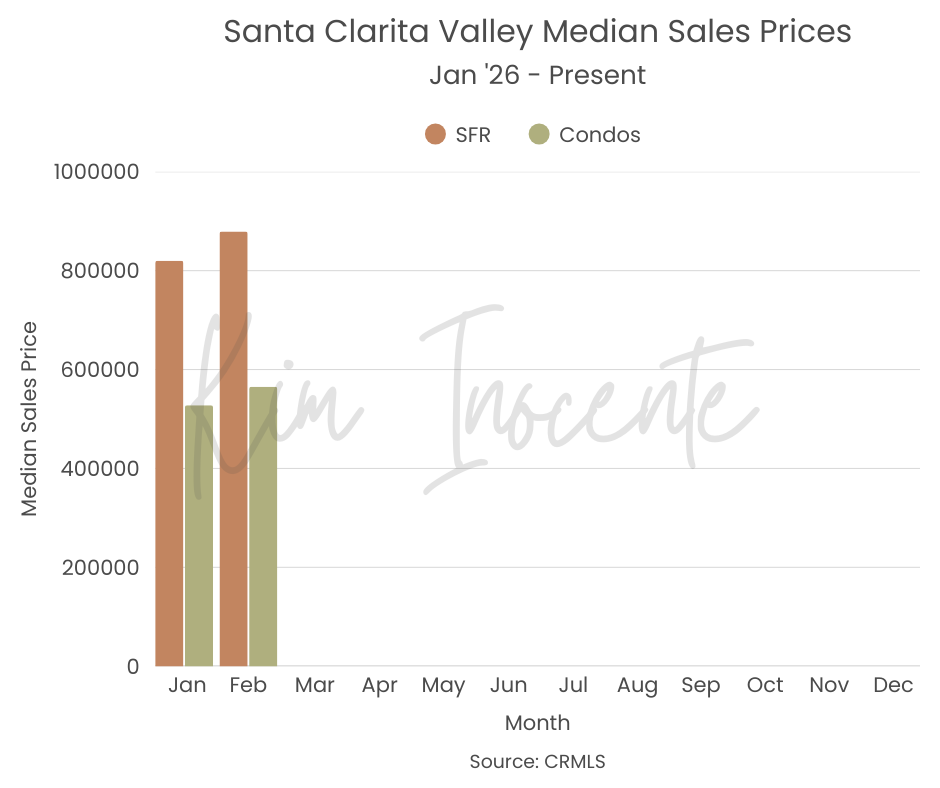Click the Median Sales Price axis title

(29, 418)
